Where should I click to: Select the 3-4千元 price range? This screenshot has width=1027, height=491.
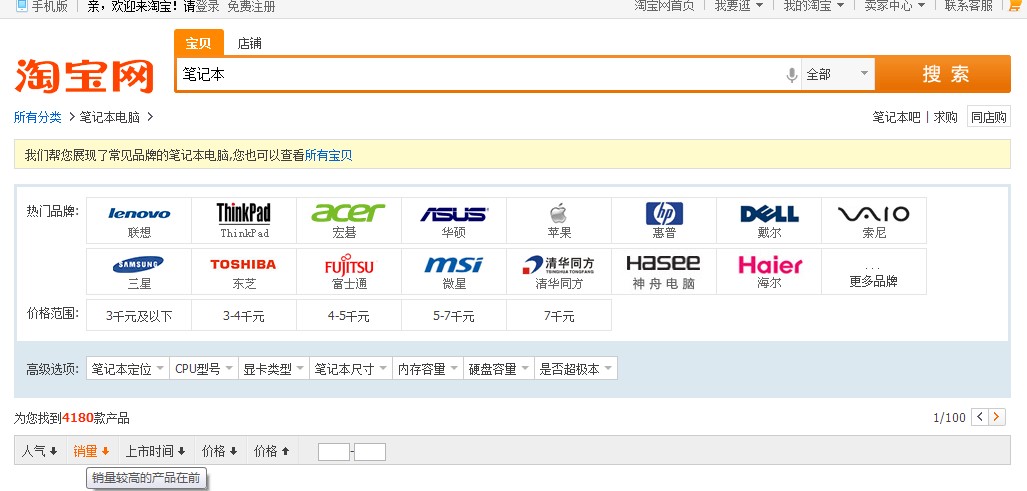pos(243,316)
